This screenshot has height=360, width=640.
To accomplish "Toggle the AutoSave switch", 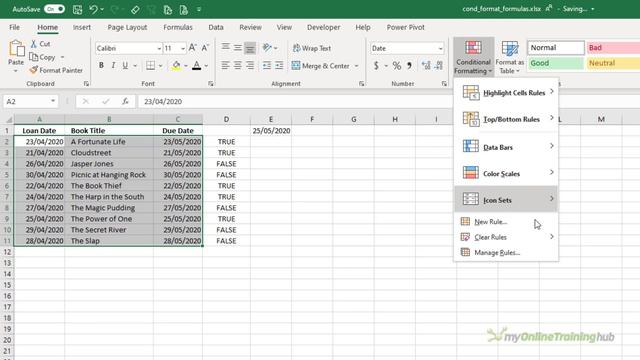I will tap(54, 9).
